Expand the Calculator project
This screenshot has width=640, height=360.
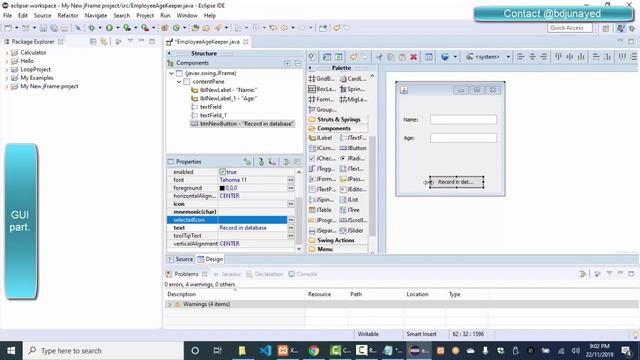pyautogui.click(x=7, y=53)
